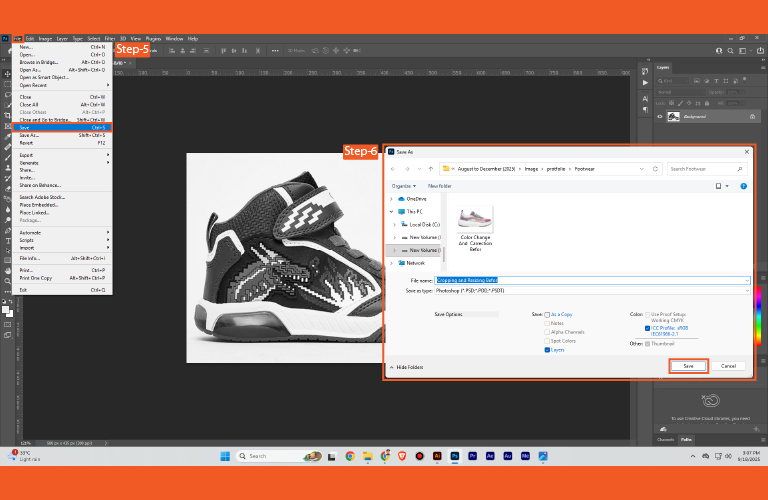The image size is (768, 500).
Task: Expand the This PC tree node
Action: 393,212
